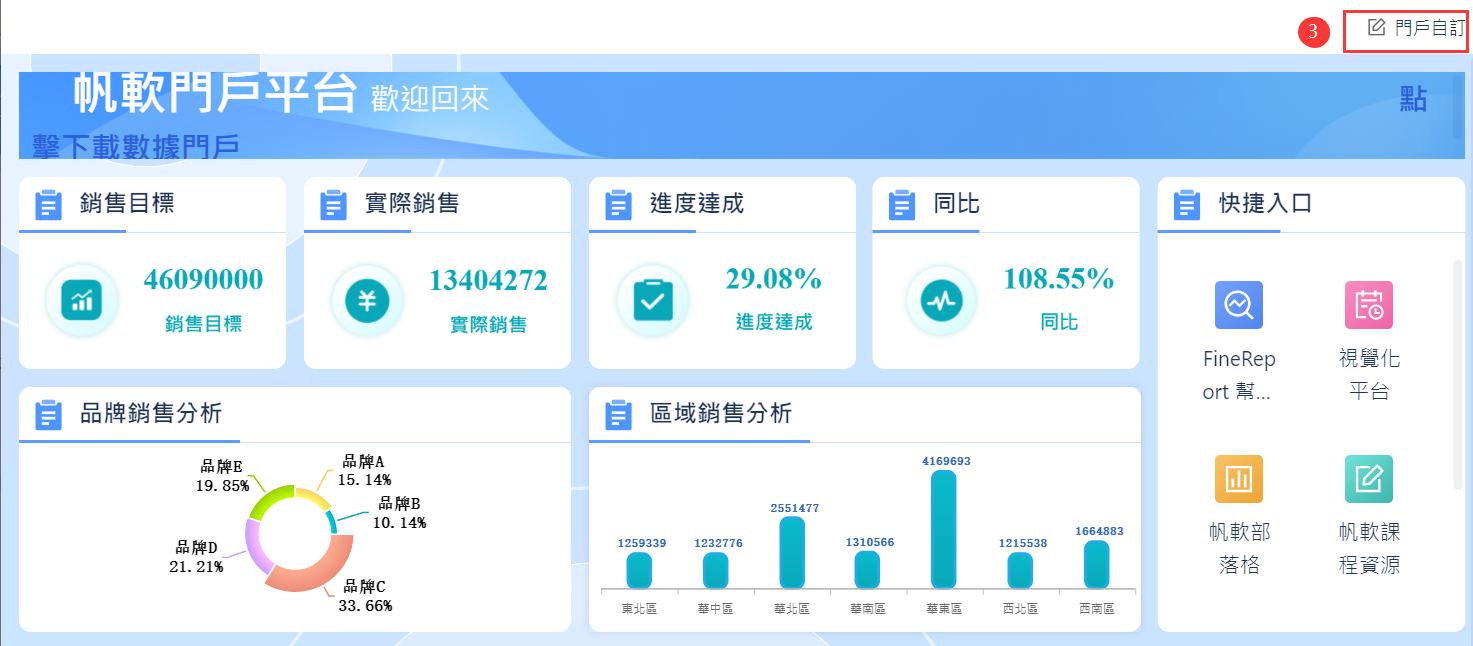The width and height of the screenshot is (1473, 646).
Task: Click the 108.55% year-over-year value
Action: tap(1059, 279)
